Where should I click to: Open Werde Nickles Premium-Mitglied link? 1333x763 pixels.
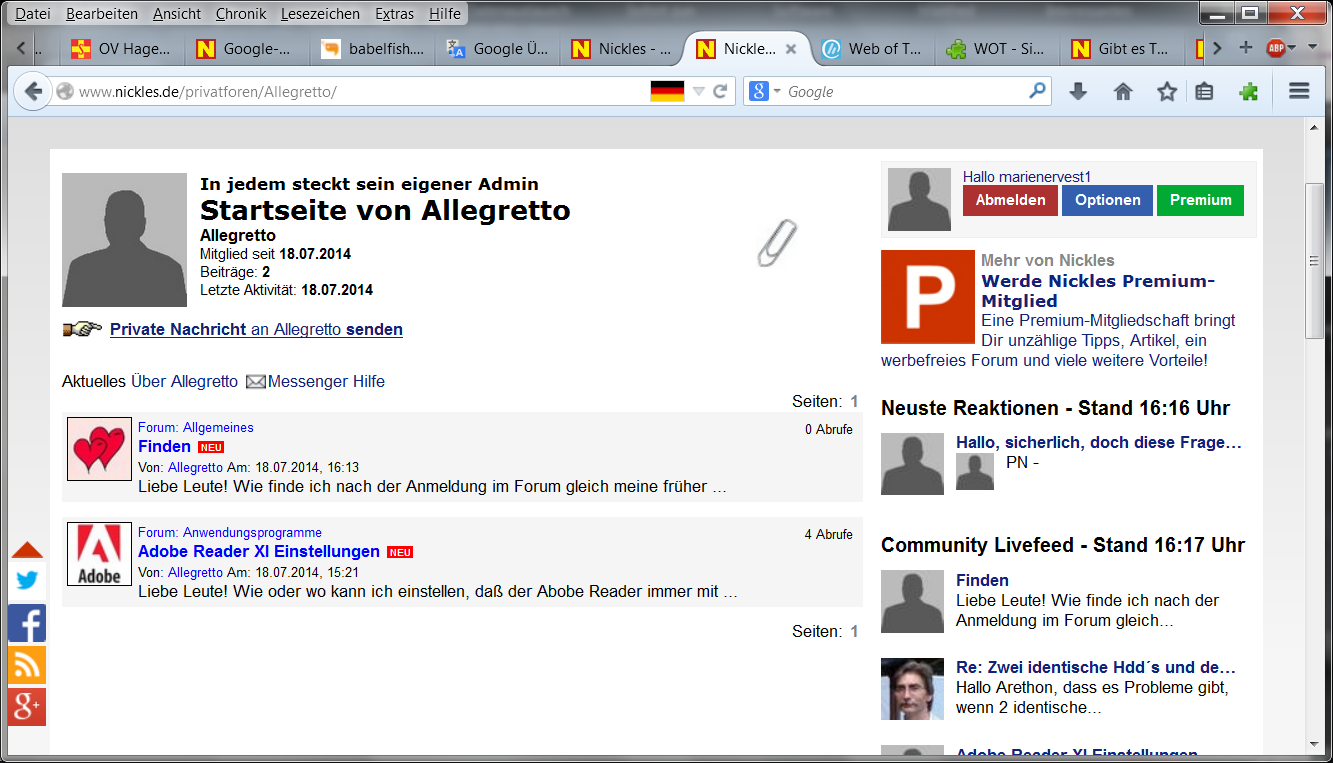(x=1098, y=291)
